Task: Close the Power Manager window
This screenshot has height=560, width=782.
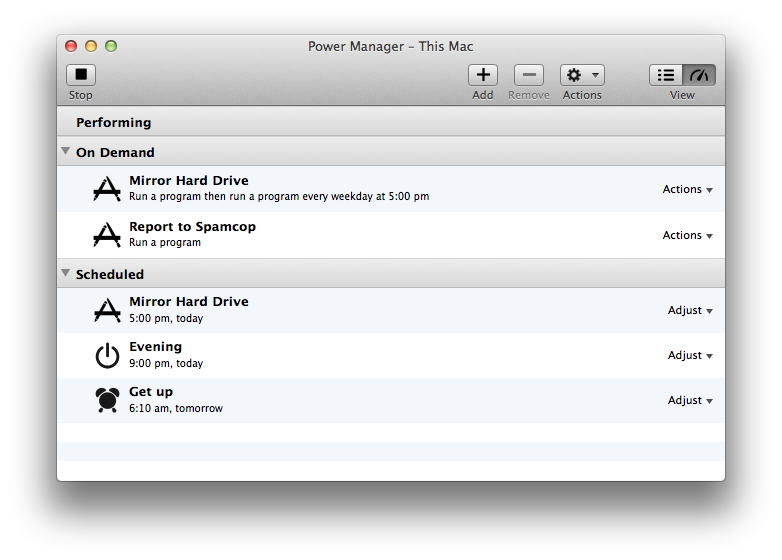Action: coord(71,46)
